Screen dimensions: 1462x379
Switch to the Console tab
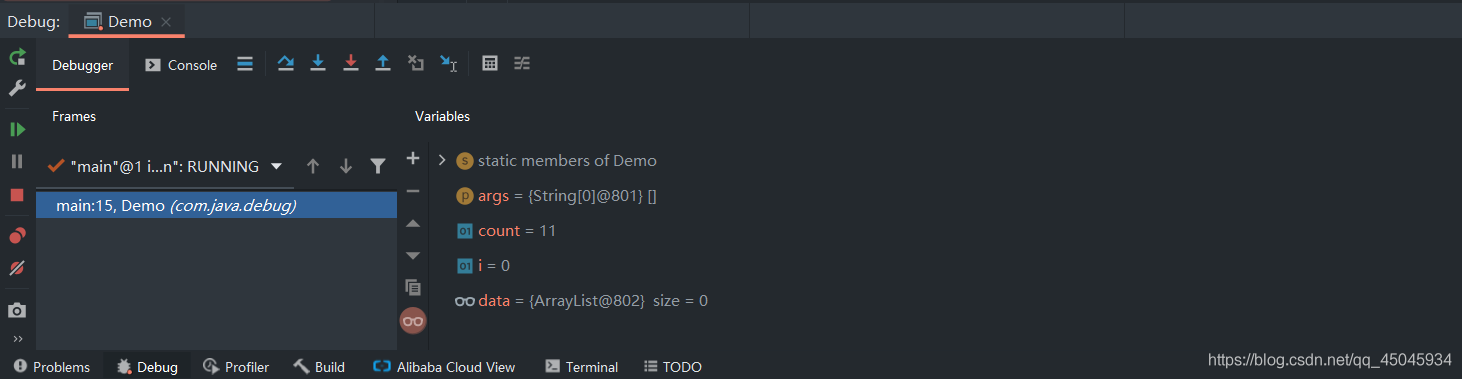point(181,65)
